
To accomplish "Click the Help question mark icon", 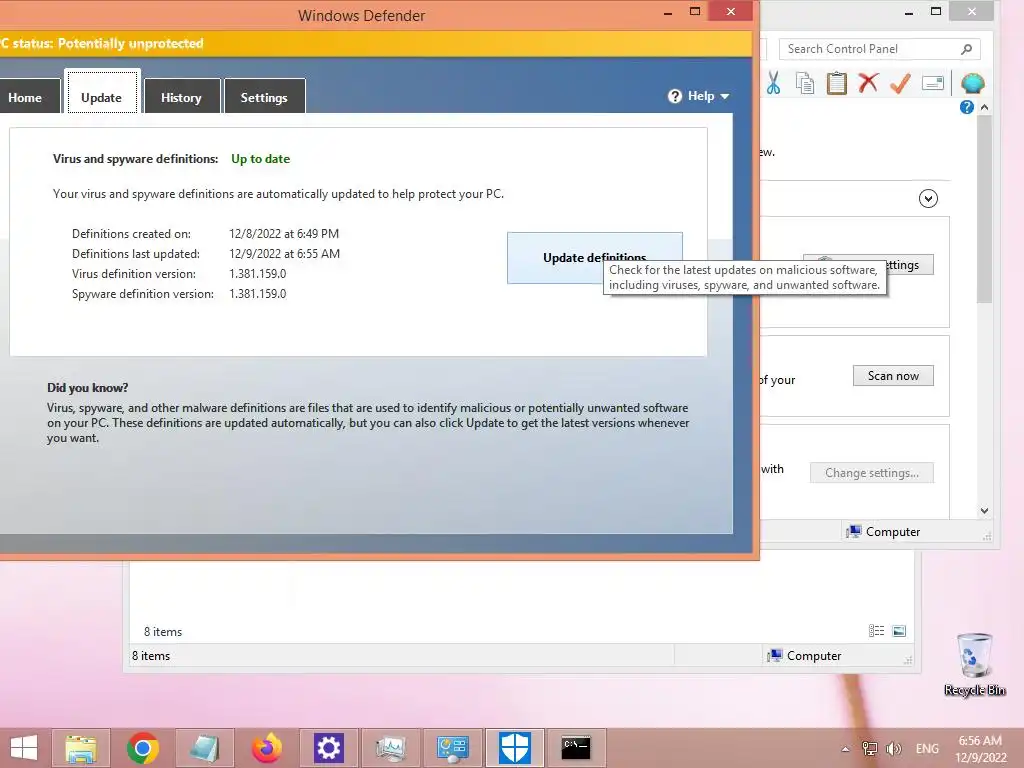I will click(675, 97).
